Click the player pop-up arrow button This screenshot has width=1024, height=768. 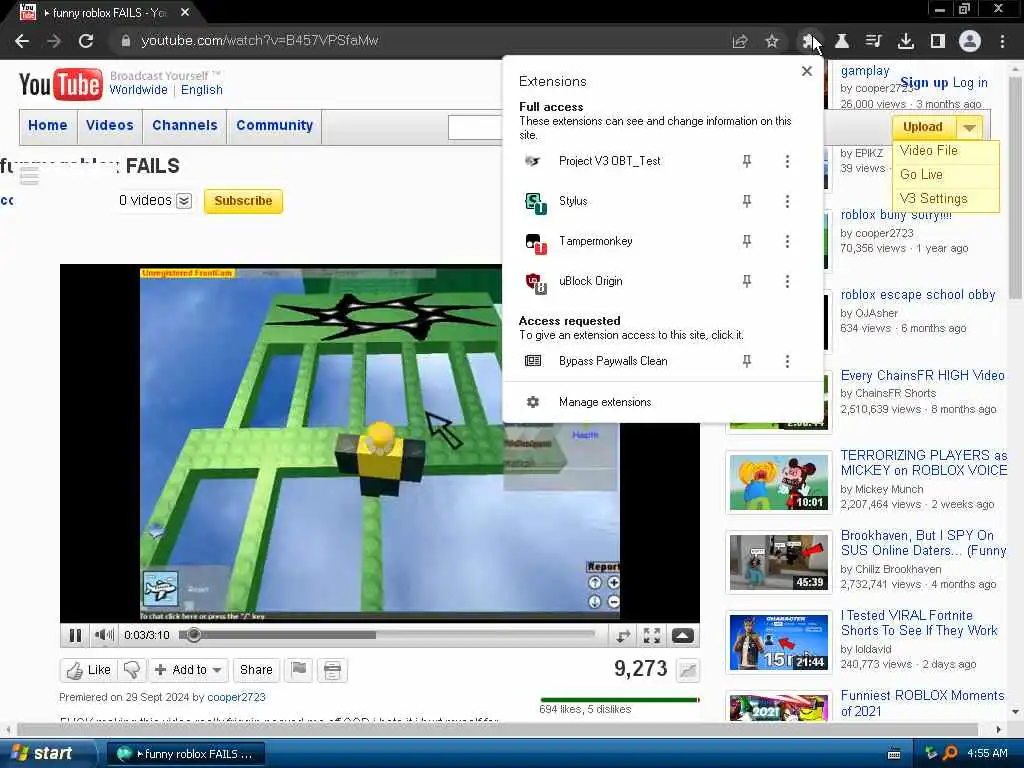[x=682, y=635]
